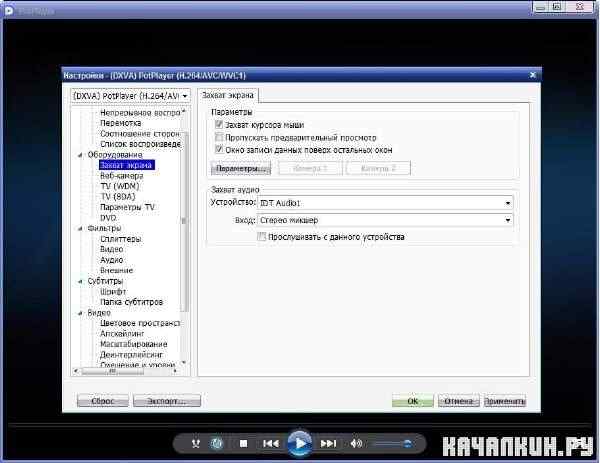This screenshot has height=463, width=600.
Task: Apply changes with the Применить button
Action: coord(505,401)
